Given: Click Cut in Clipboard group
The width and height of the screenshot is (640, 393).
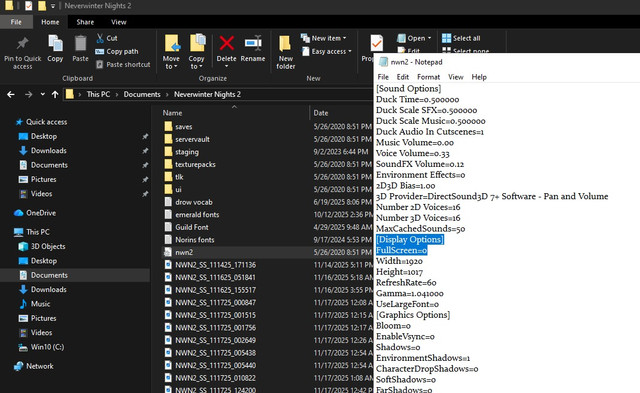Looking at the screenshot, I should (x=107, y=38).
